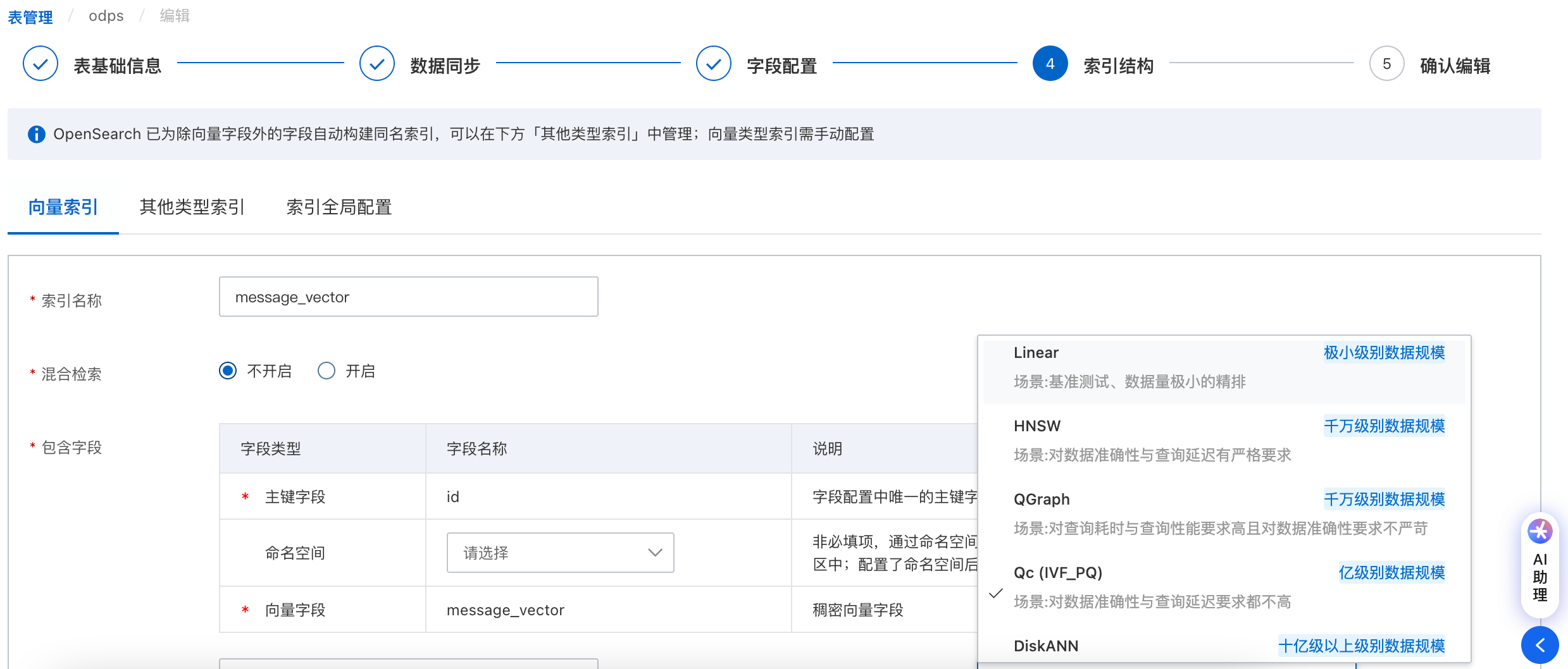Choose the HNSW index algorithm option

pos(1224,441)
